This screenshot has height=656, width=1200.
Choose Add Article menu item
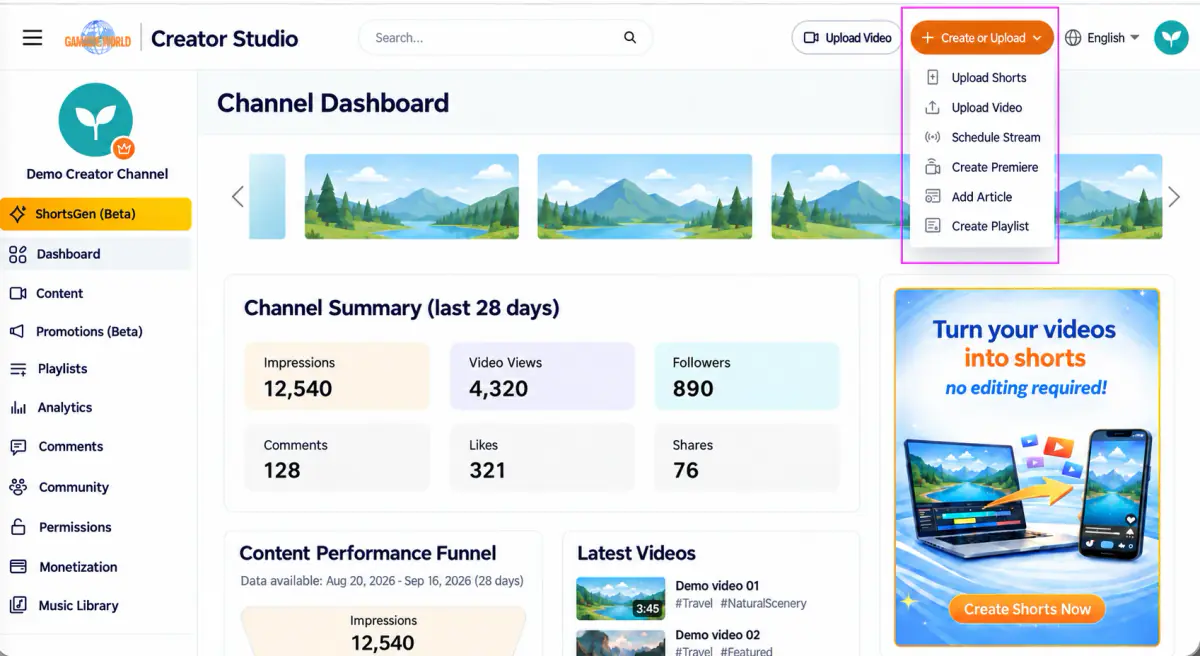coord(982,197)
